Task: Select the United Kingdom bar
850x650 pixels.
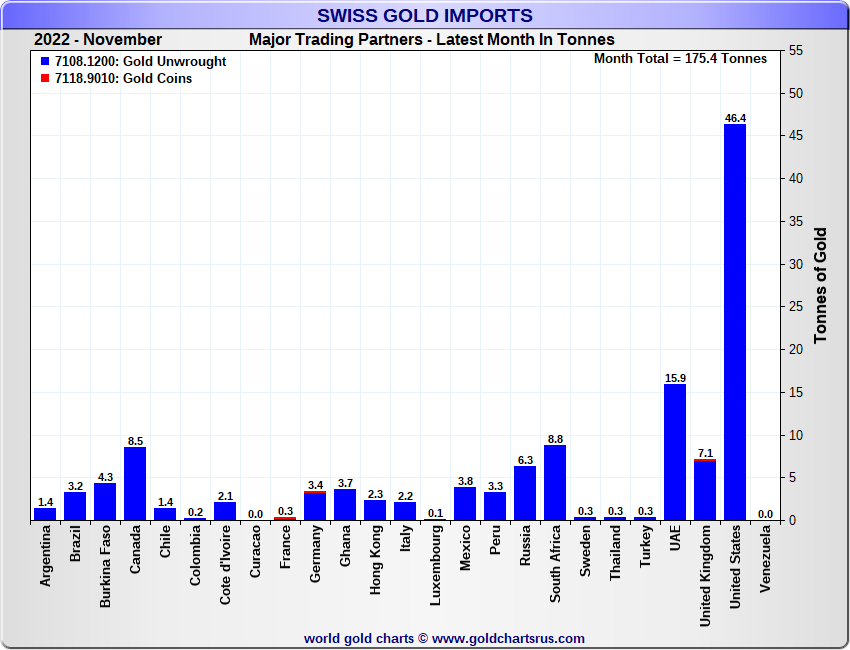Action: click(x=705, y=490)
